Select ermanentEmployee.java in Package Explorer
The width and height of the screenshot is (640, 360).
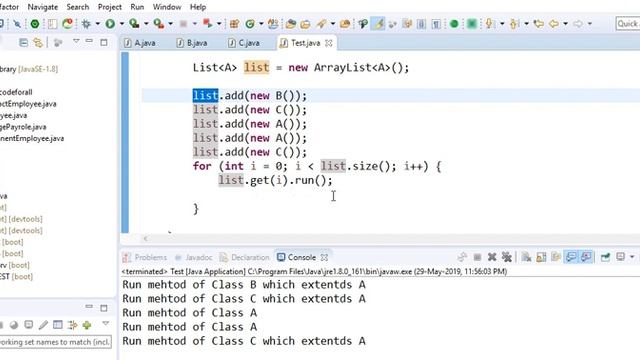coord(32,138)
